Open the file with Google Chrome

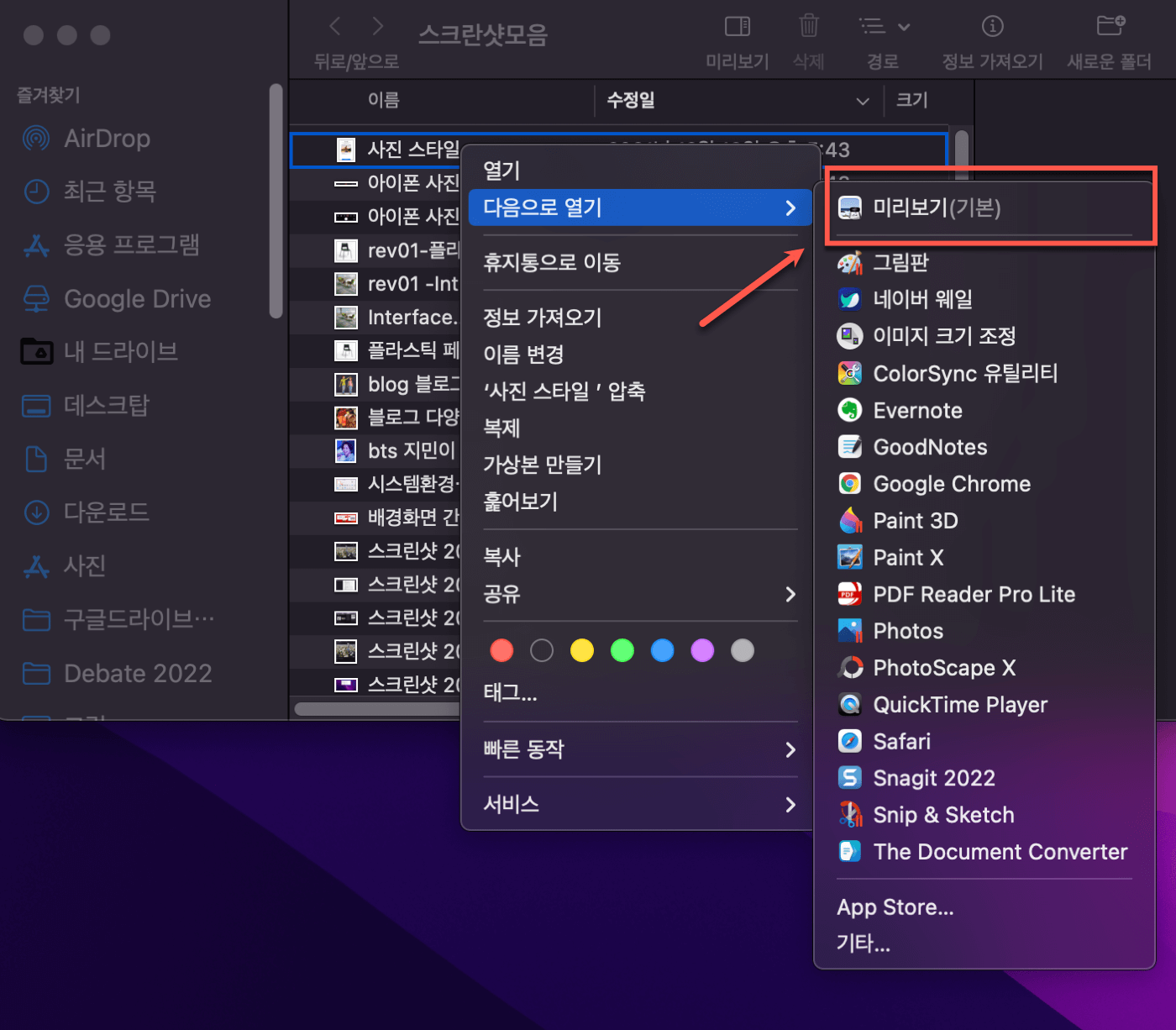click(x=984, y=484)
